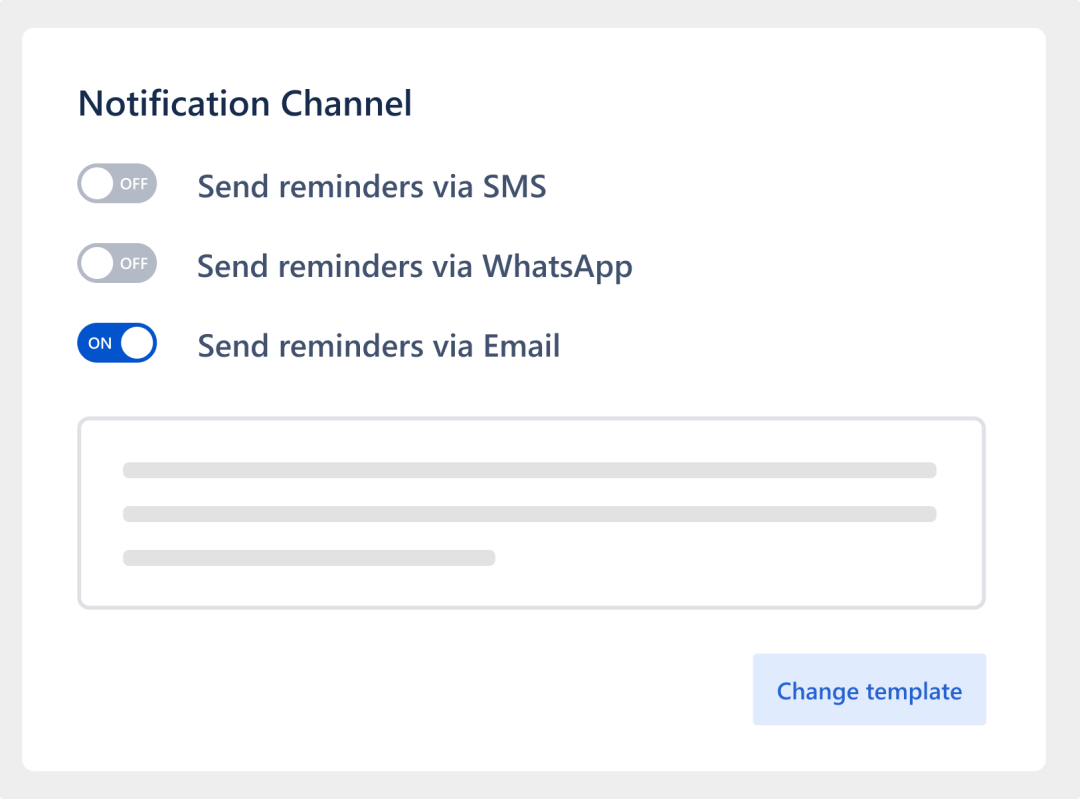Select the 'Send reminders via Email' label
This screenshot has width=1080, height=799.
379,346
